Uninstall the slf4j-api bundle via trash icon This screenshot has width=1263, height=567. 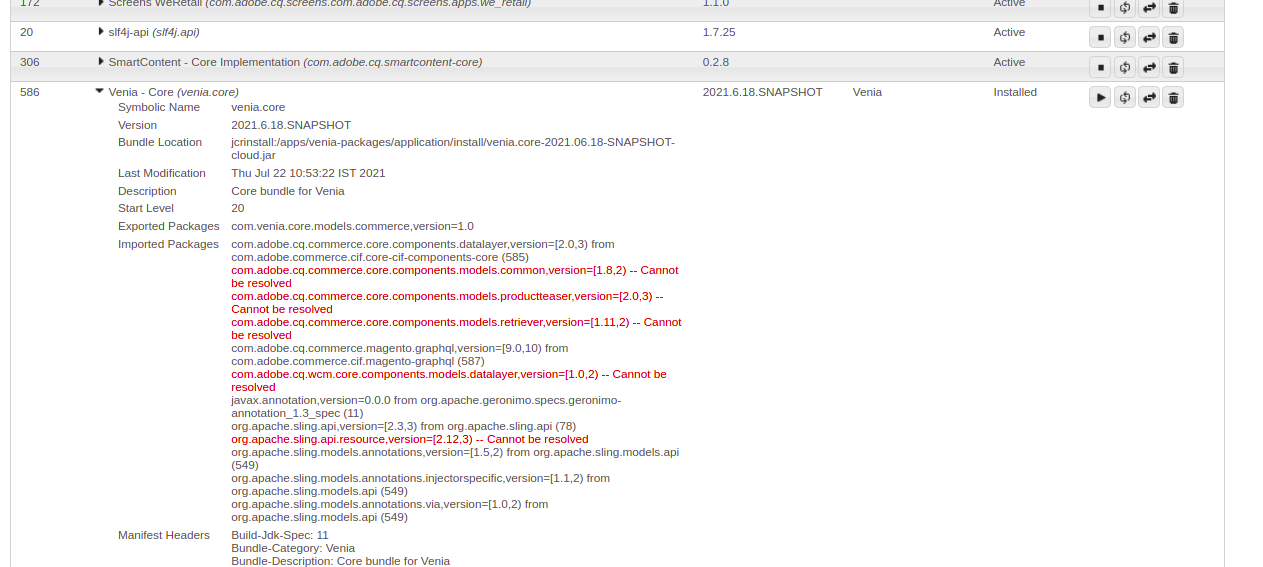pyautogui.click(x=1173, y=38)
